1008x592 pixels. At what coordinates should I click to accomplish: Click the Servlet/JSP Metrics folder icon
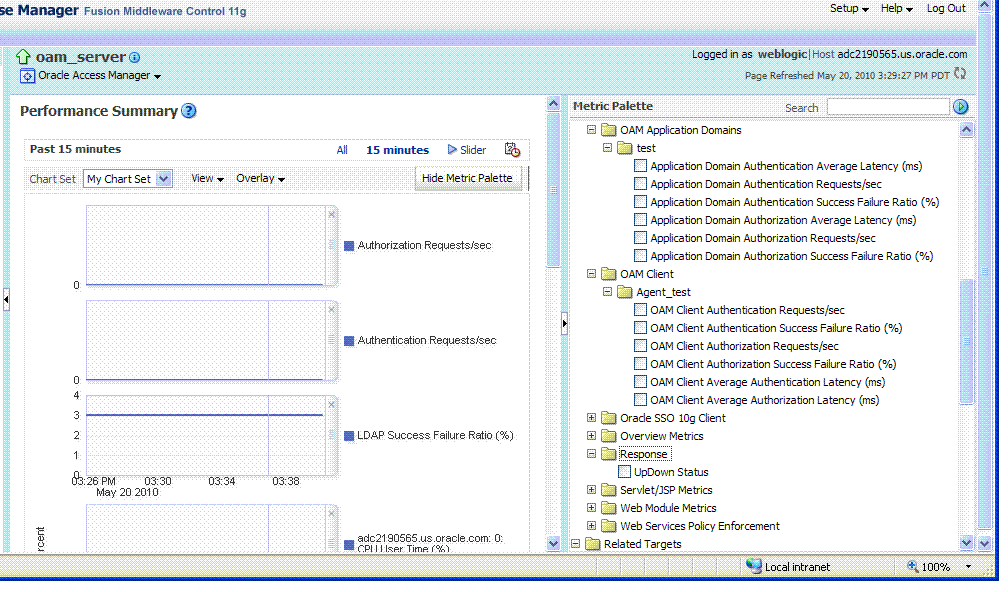[x=608, y=490]
